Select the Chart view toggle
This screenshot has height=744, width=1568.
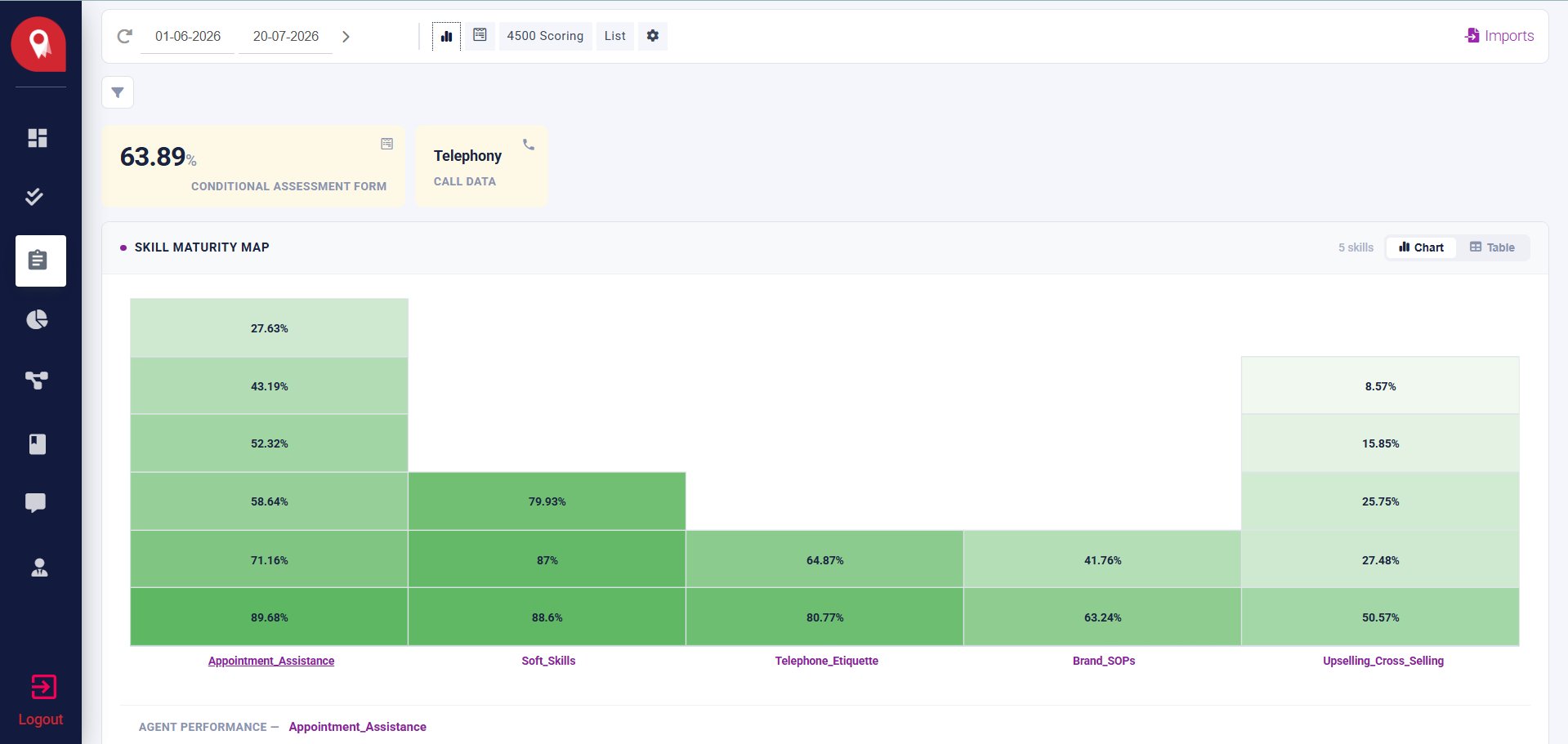[x=1422, y=247]
